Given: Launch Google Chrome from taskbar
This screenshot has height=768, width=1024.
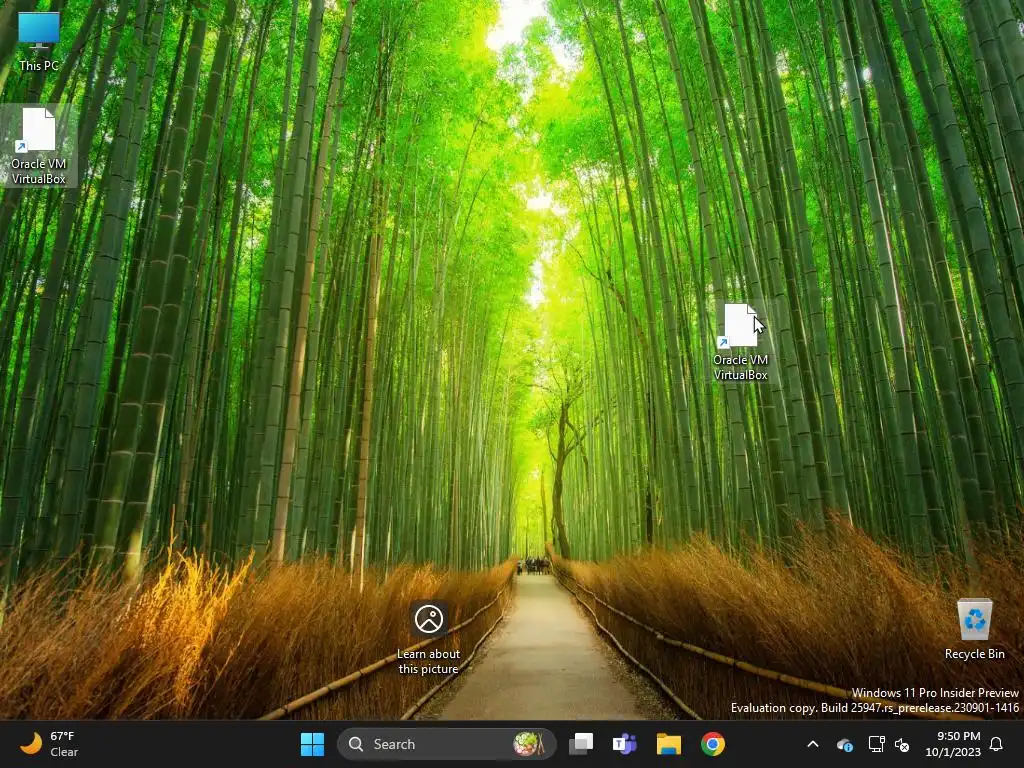Looking at the screenshot, I should (712, 744).
